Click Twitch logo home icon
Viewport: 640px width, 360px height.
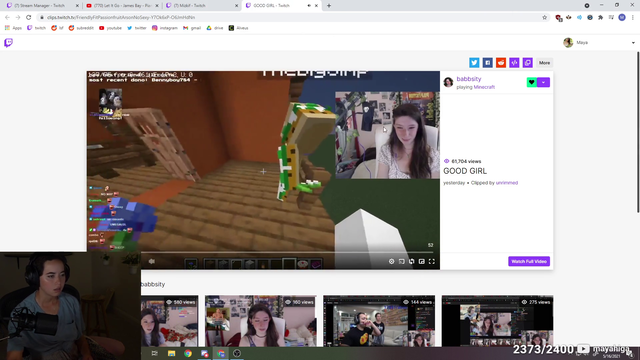point(9,42)
